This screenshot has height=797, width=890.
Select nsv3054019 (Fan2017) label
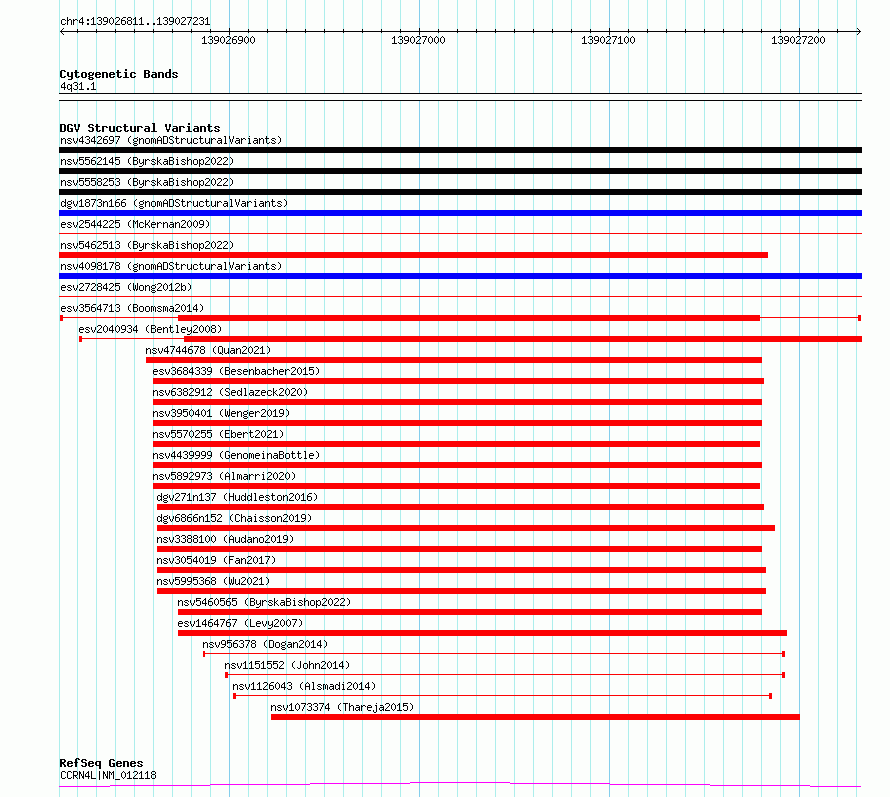[216, 560]
